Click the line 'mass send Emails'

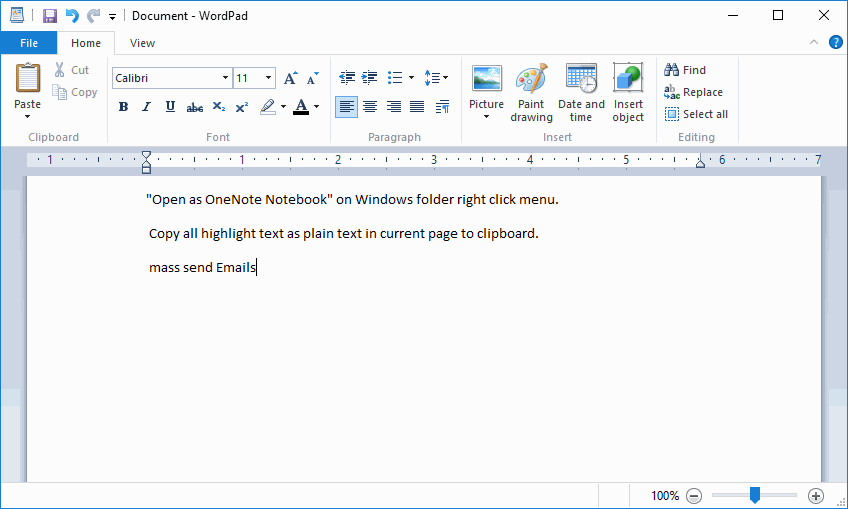[202, 267]
